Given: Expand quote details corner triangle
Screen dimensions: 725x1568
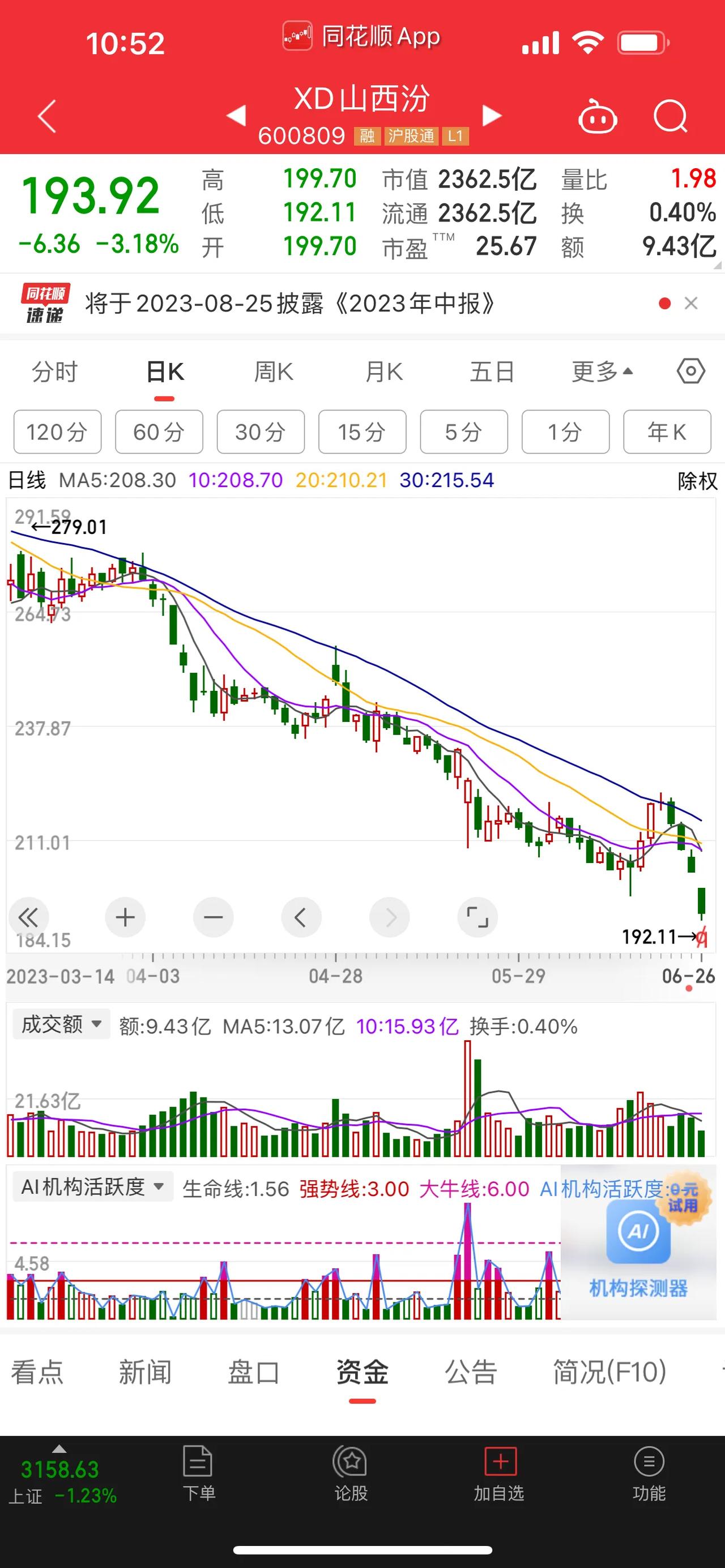Looking at the screenshot, I should [x=717, y=266].
